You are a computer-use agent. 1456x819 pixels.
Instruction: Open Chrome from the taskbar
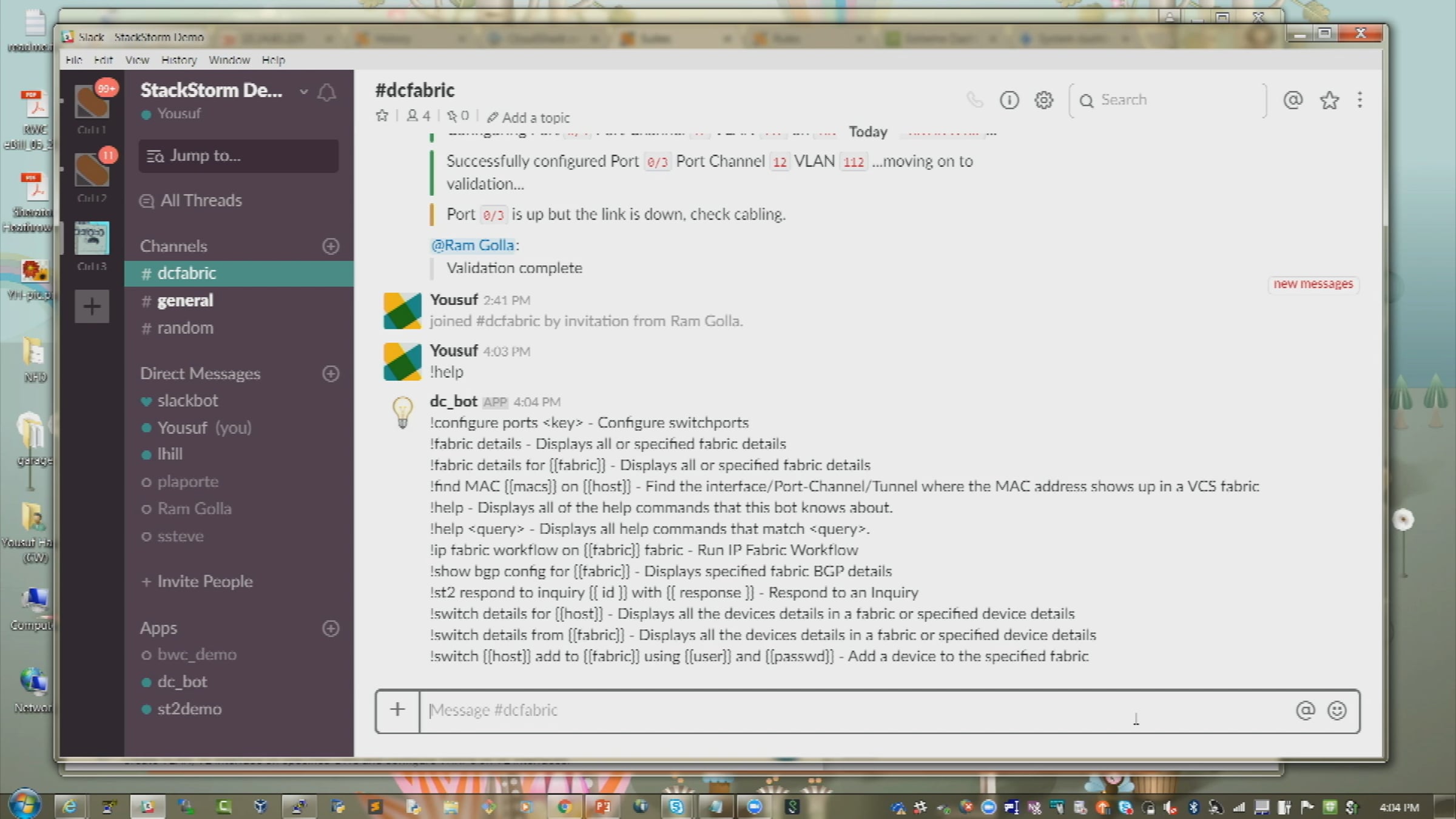point(564,806)
